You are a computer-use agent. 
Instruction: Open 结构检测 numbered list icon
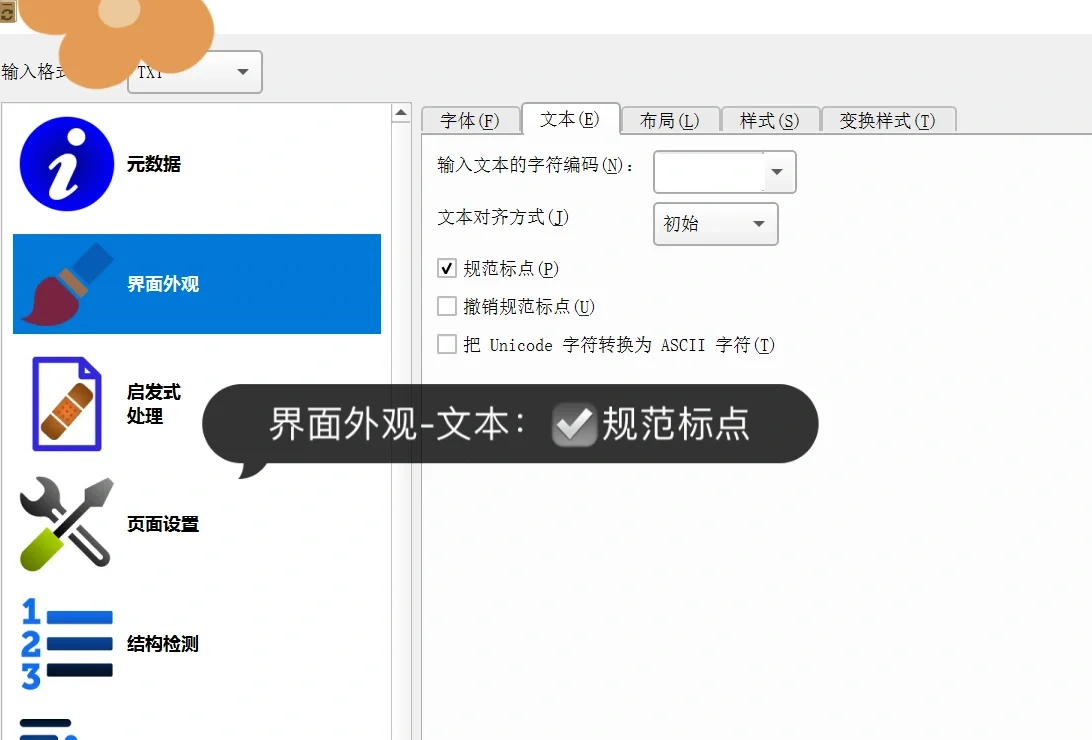67,644
